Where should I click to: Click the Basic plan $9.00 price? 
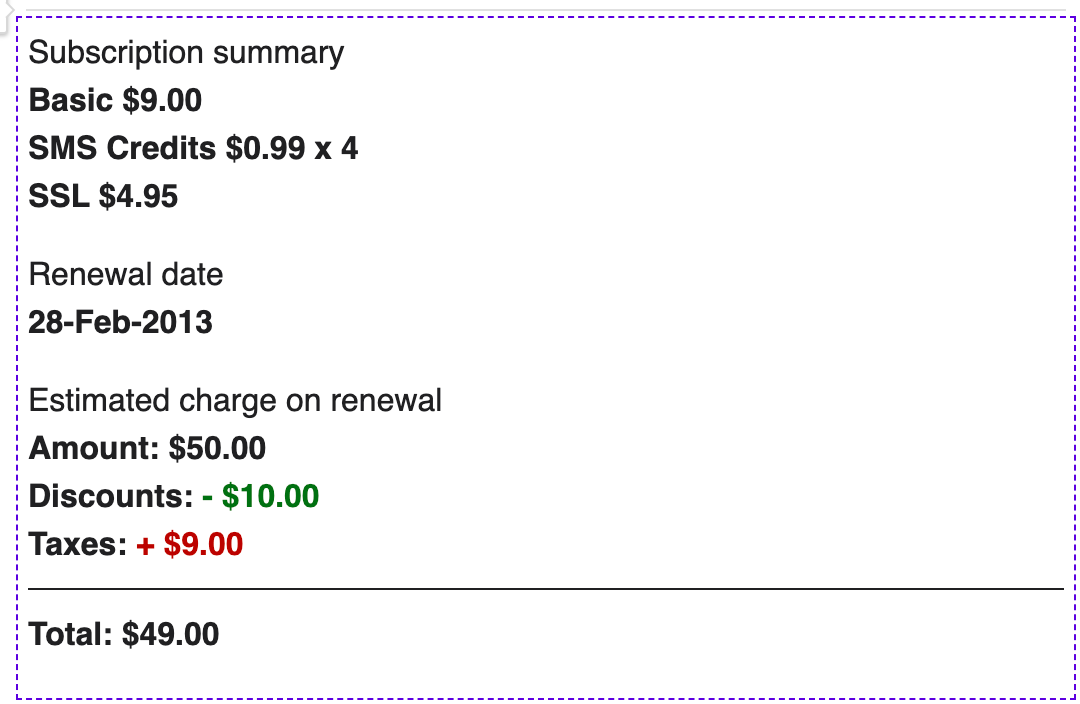162,100
